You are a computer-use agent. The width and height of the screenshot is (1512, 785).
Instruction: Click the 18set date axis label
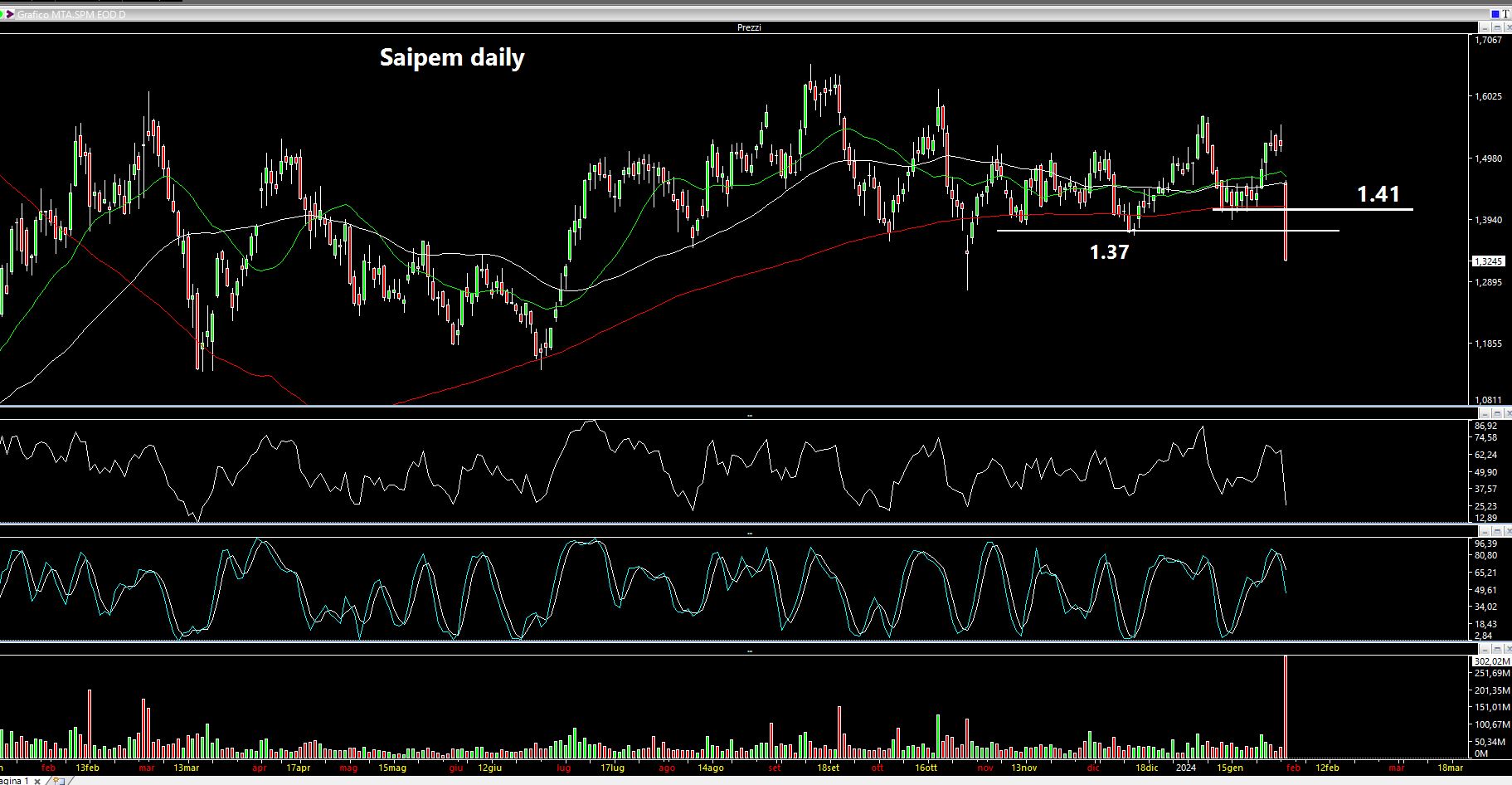point(829,768)
